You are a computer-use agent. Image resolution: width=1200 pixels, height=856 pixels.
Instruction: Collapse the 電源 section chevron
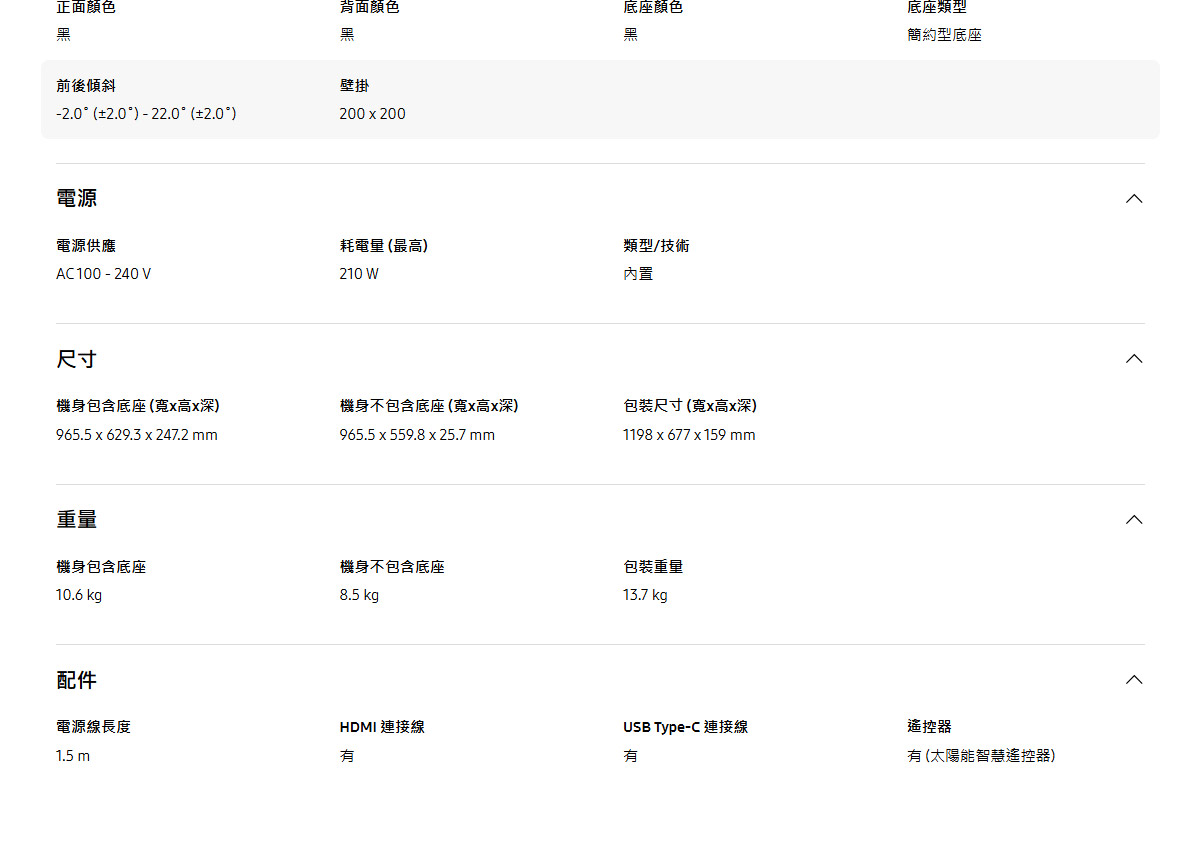coord(1133,199)
